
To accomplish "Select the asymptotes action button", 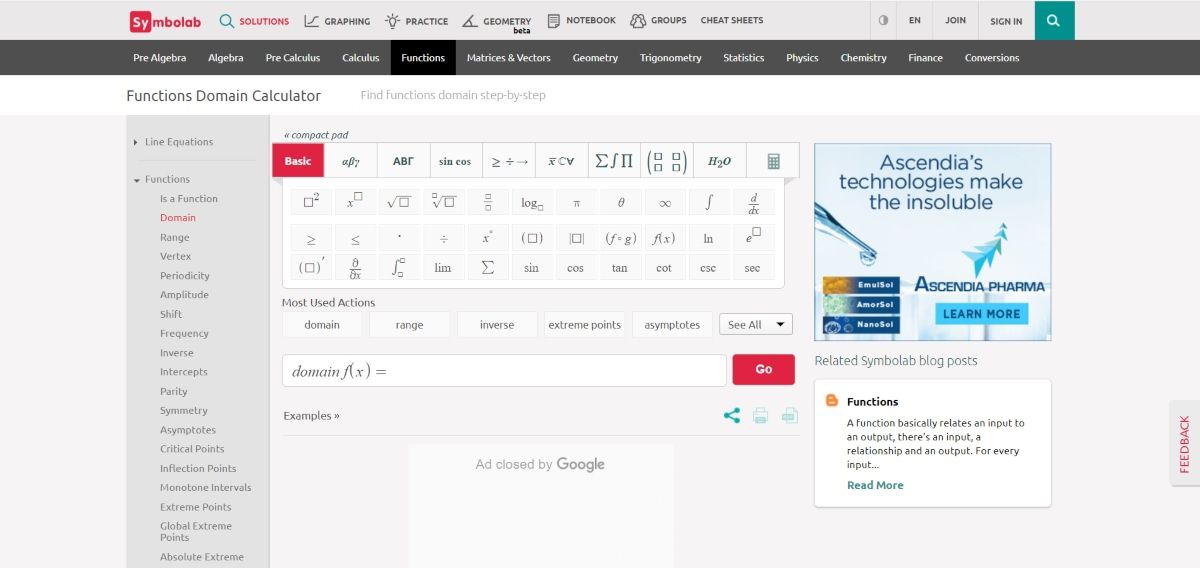I will tap(672, 325).
